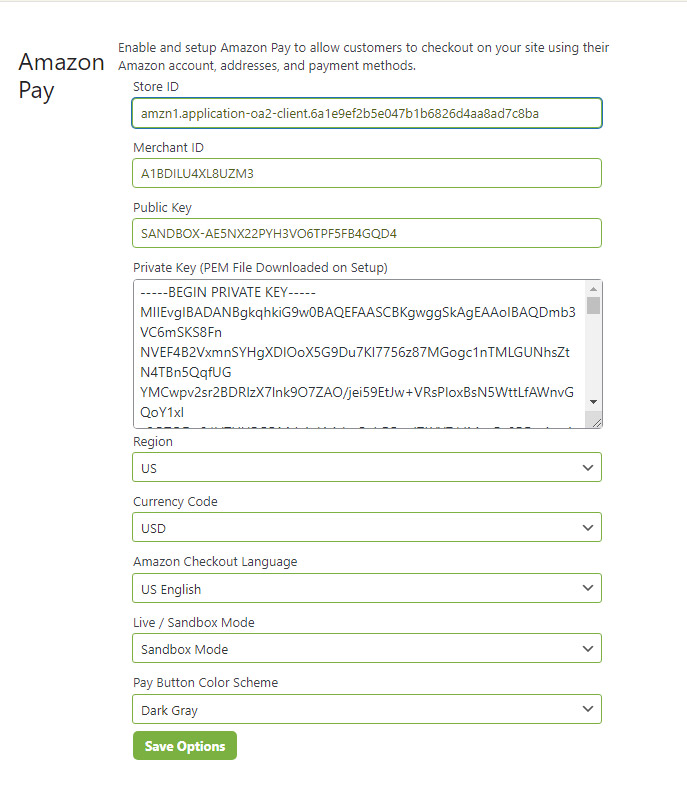
Task: Expand the Currency Code dropdown
Action: 366,527
